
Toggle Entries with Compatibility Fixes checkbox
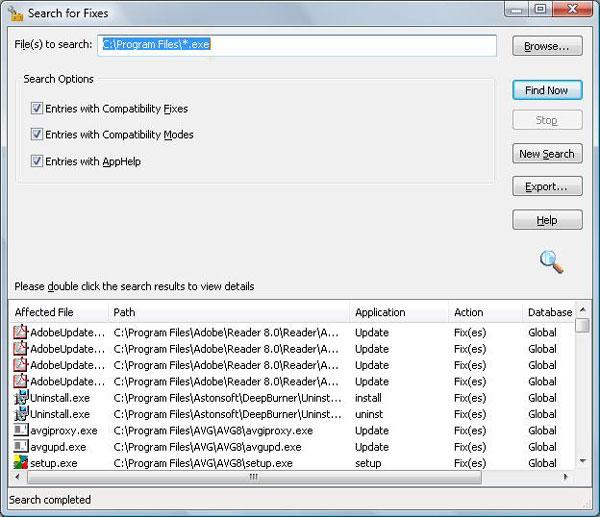coord(37,108)
